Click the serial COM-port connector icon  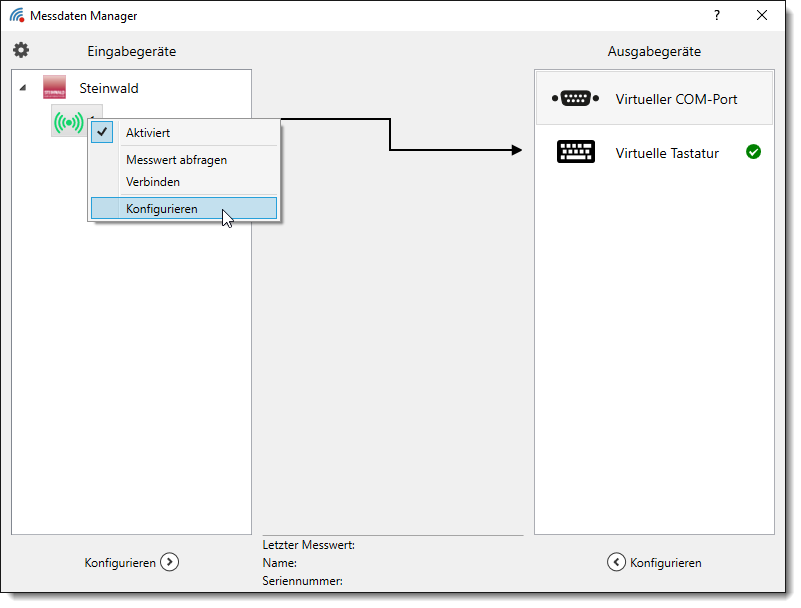575,98
